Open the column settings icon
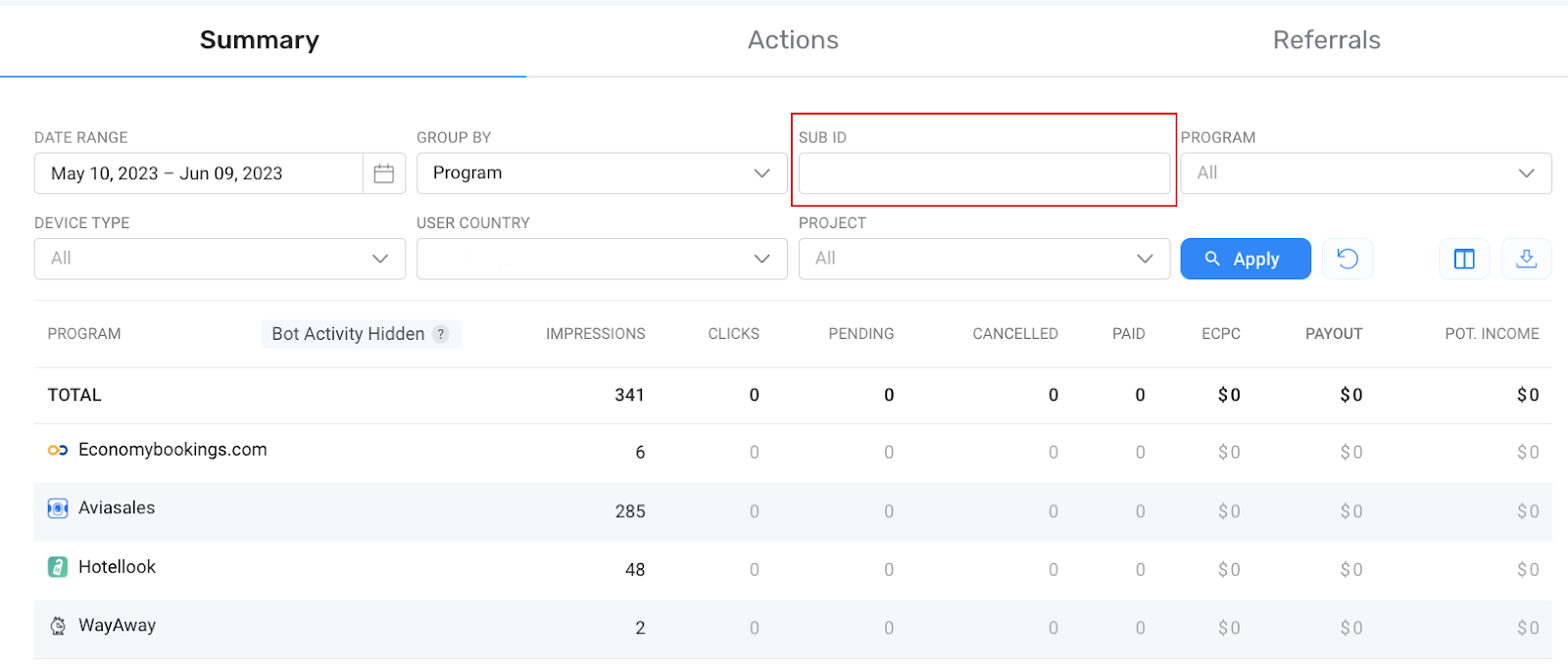 click(1464, 259)
